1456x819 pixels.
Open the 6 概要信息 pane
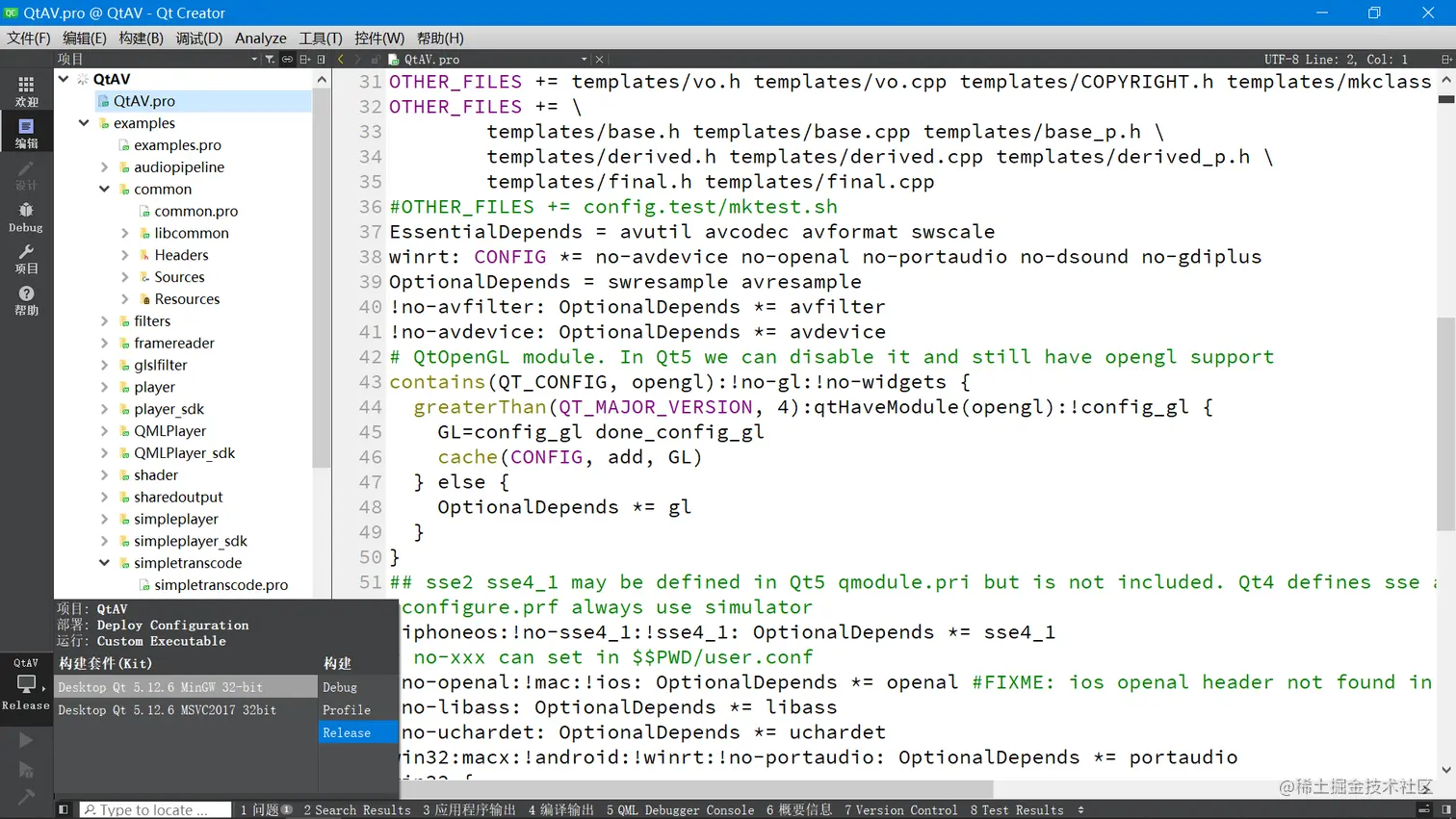tap(799, 810)
